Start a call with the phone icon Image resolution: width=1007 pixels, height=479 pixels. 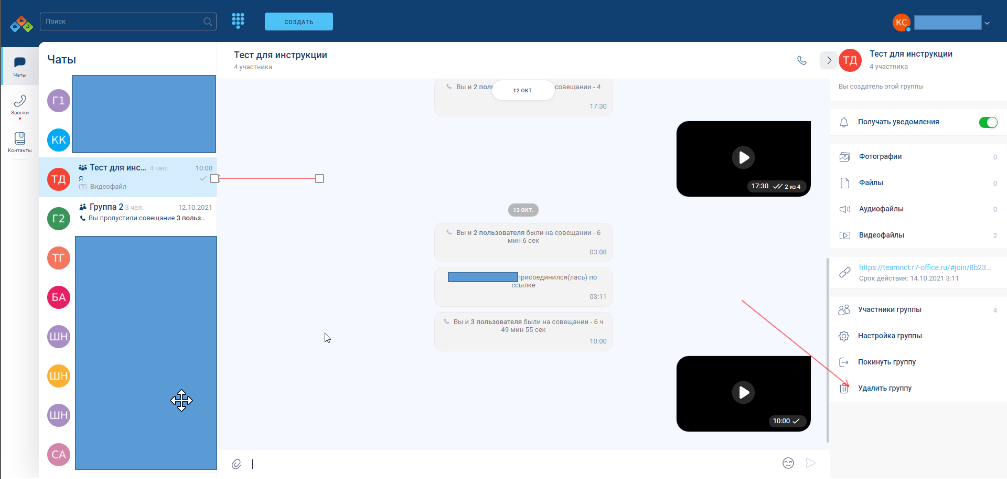tap(801, 60)
